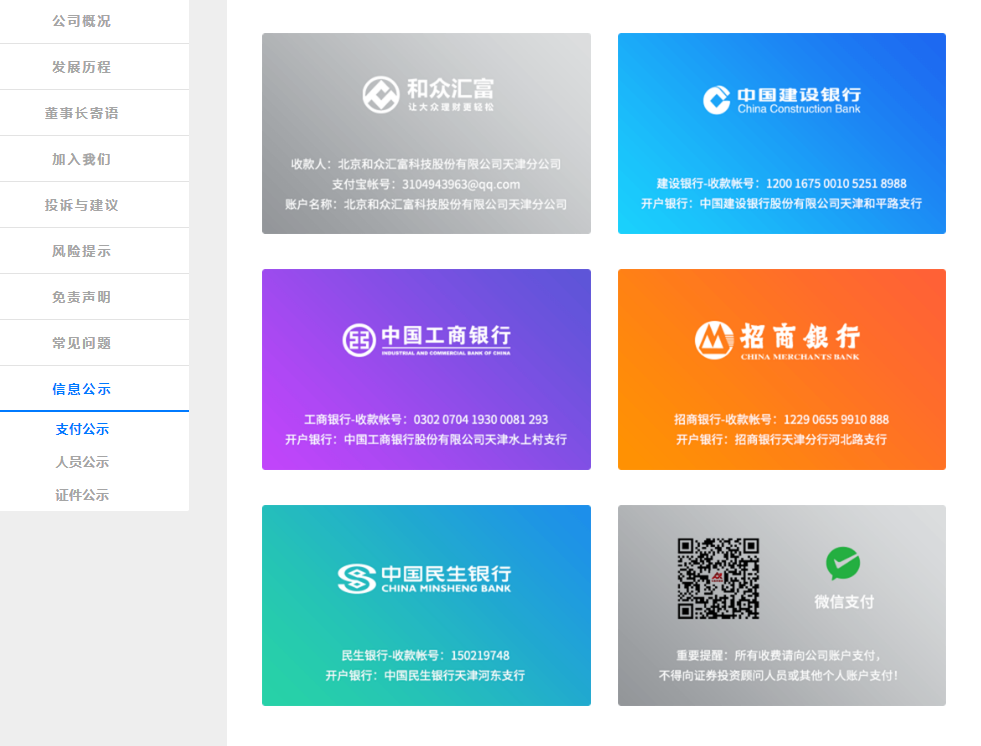Click the China Merchants Bank logo icon
Image resolution: width=981 pixels, height=746 pixels.
pyautogui.click(x=714, y=340)
